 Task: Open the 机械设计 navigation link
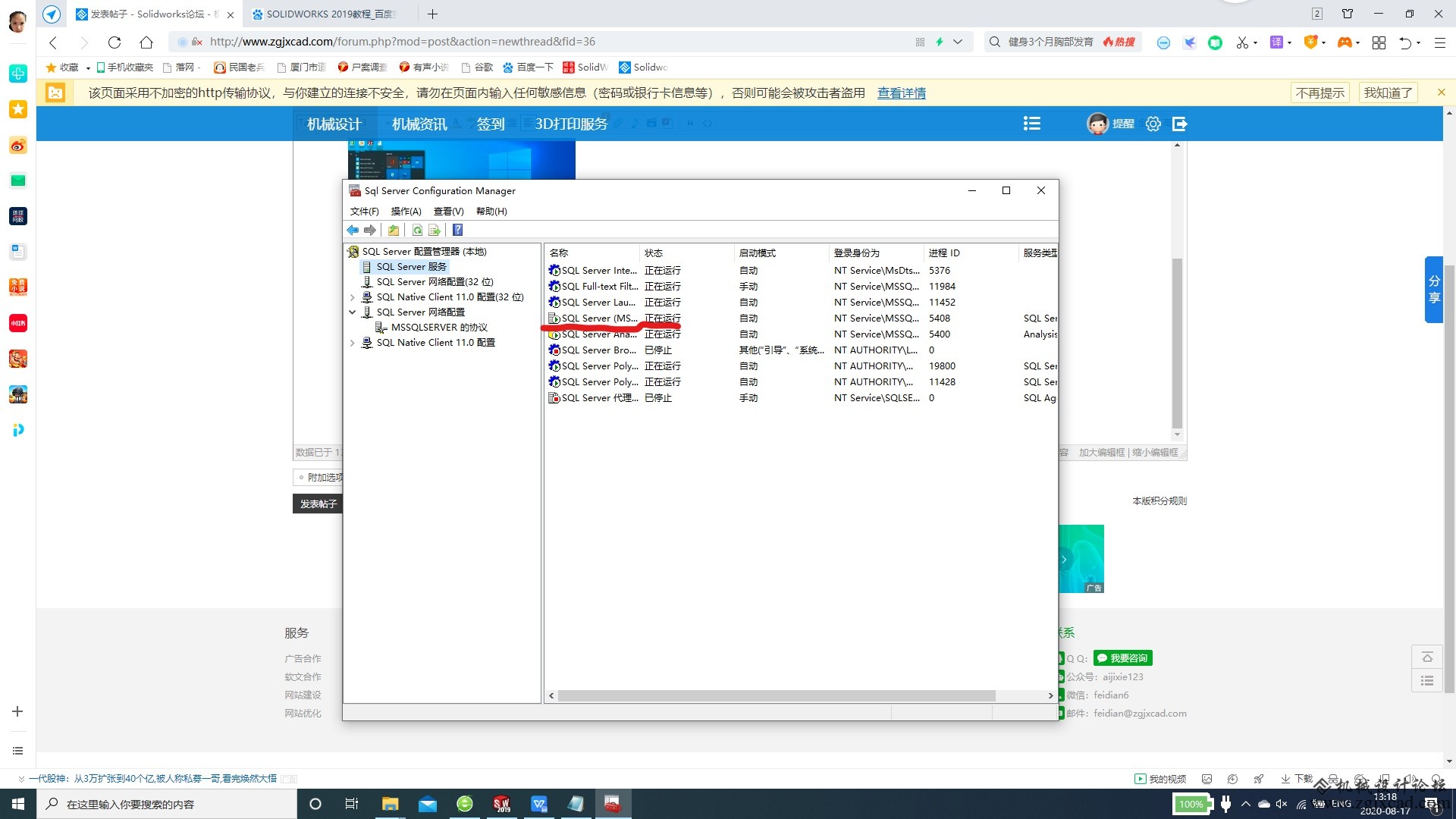(334, 124)
